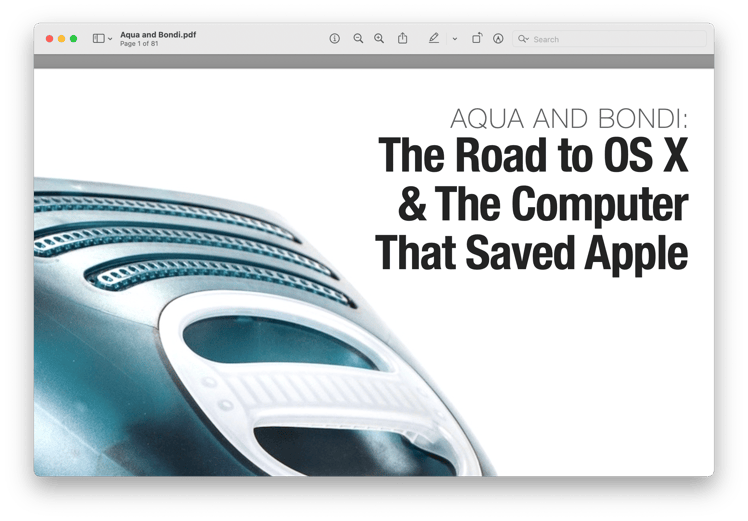The image size is (748, 521).
Task: Open the sidebar view menu icon
Action: 98,39
